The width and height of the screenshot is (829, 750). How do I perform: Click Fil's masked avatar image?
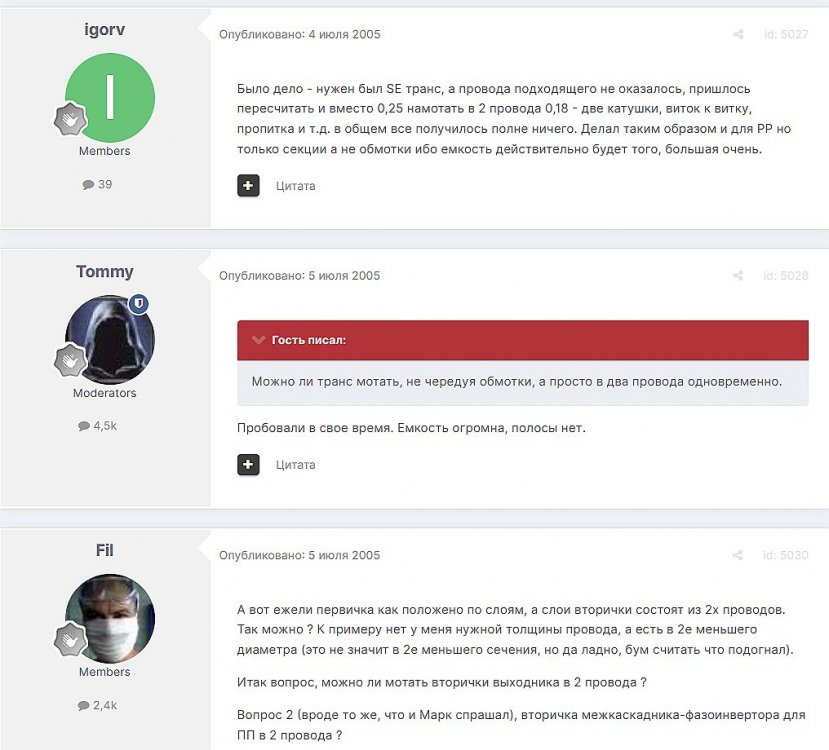click(x=110, y=619)
